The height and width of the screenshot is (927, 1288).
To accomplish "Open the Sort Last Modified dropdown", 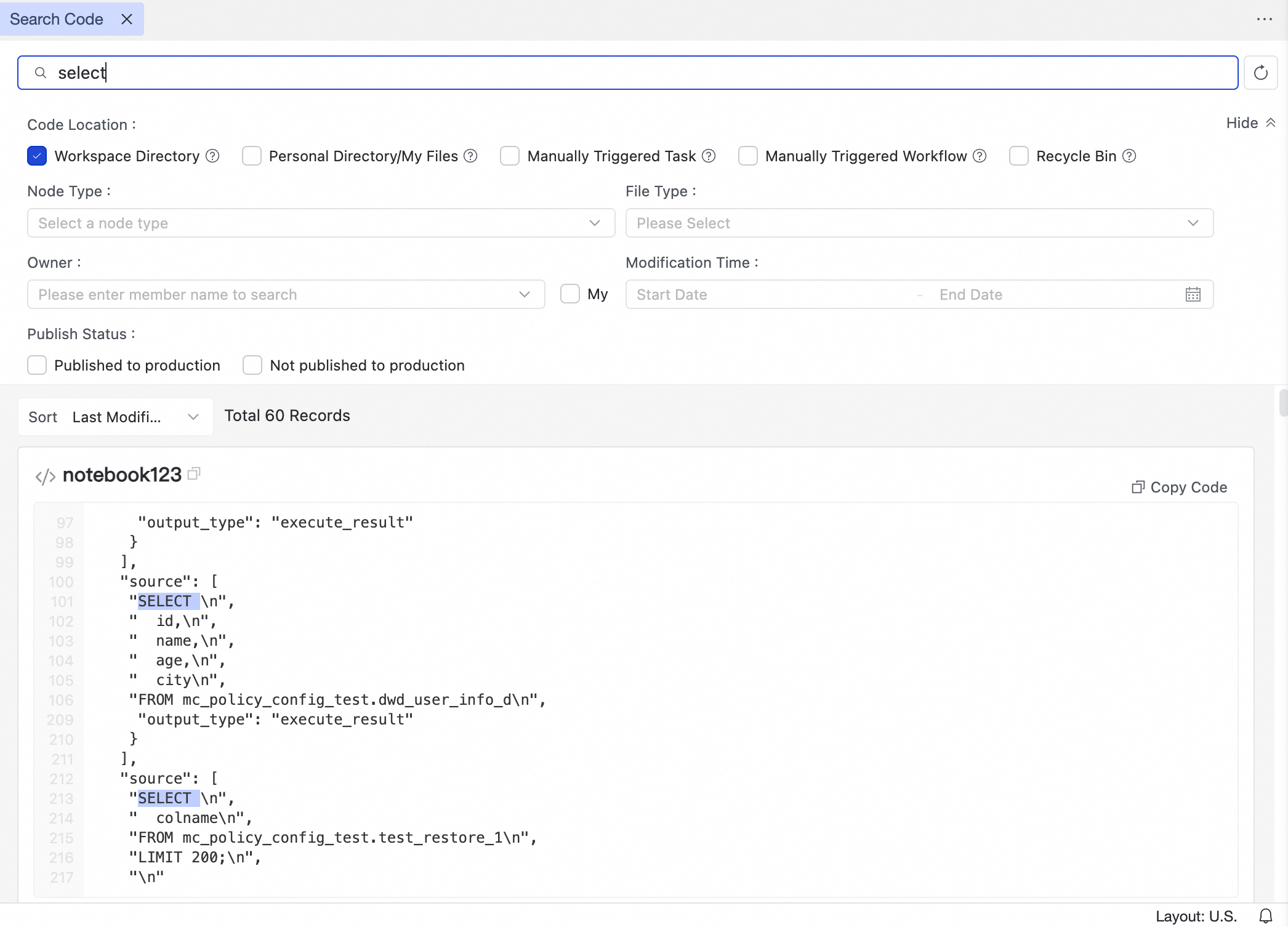I will point(116,417).
